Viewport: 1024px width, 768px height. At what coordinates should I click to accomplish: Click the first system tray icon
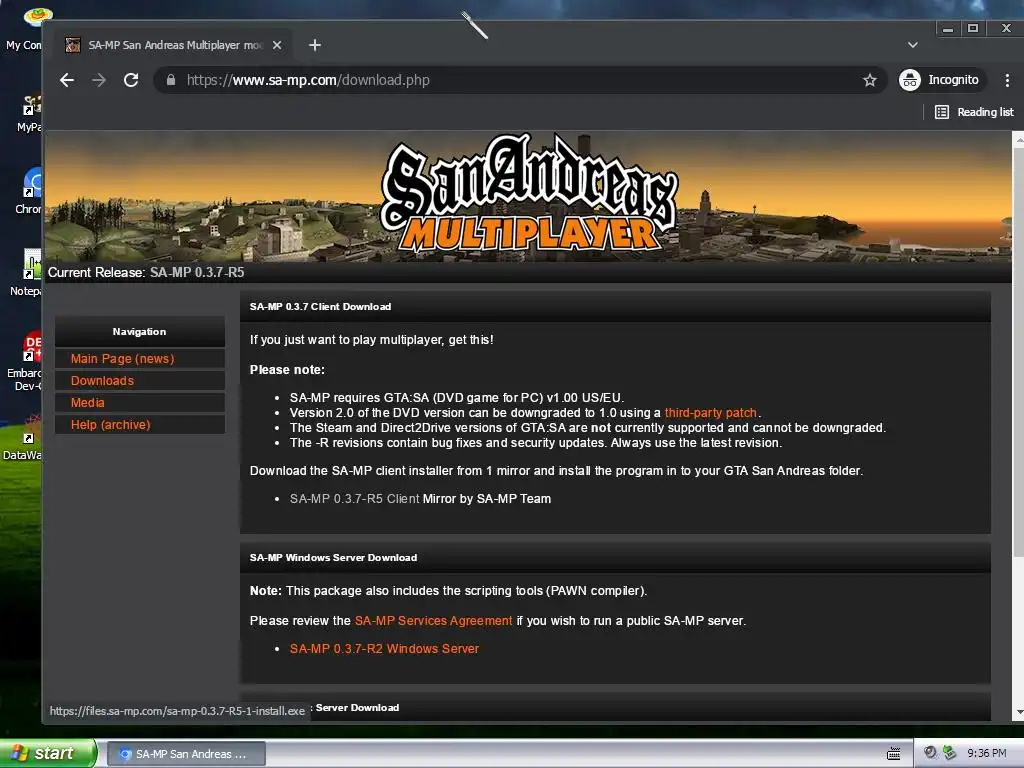(x=930, y=753)
